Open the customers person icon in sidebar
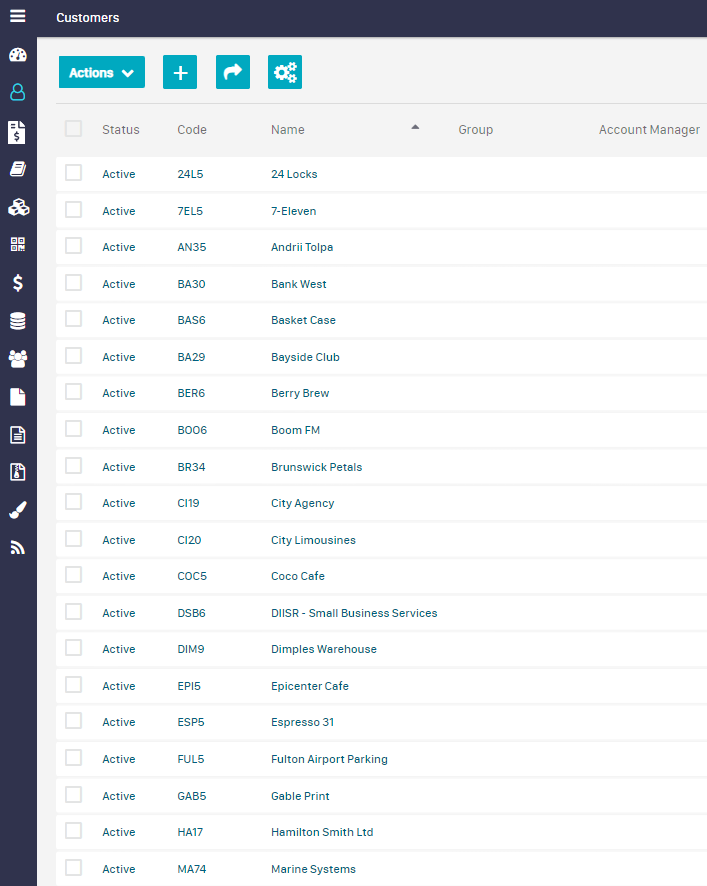 [x=18, y=92]
